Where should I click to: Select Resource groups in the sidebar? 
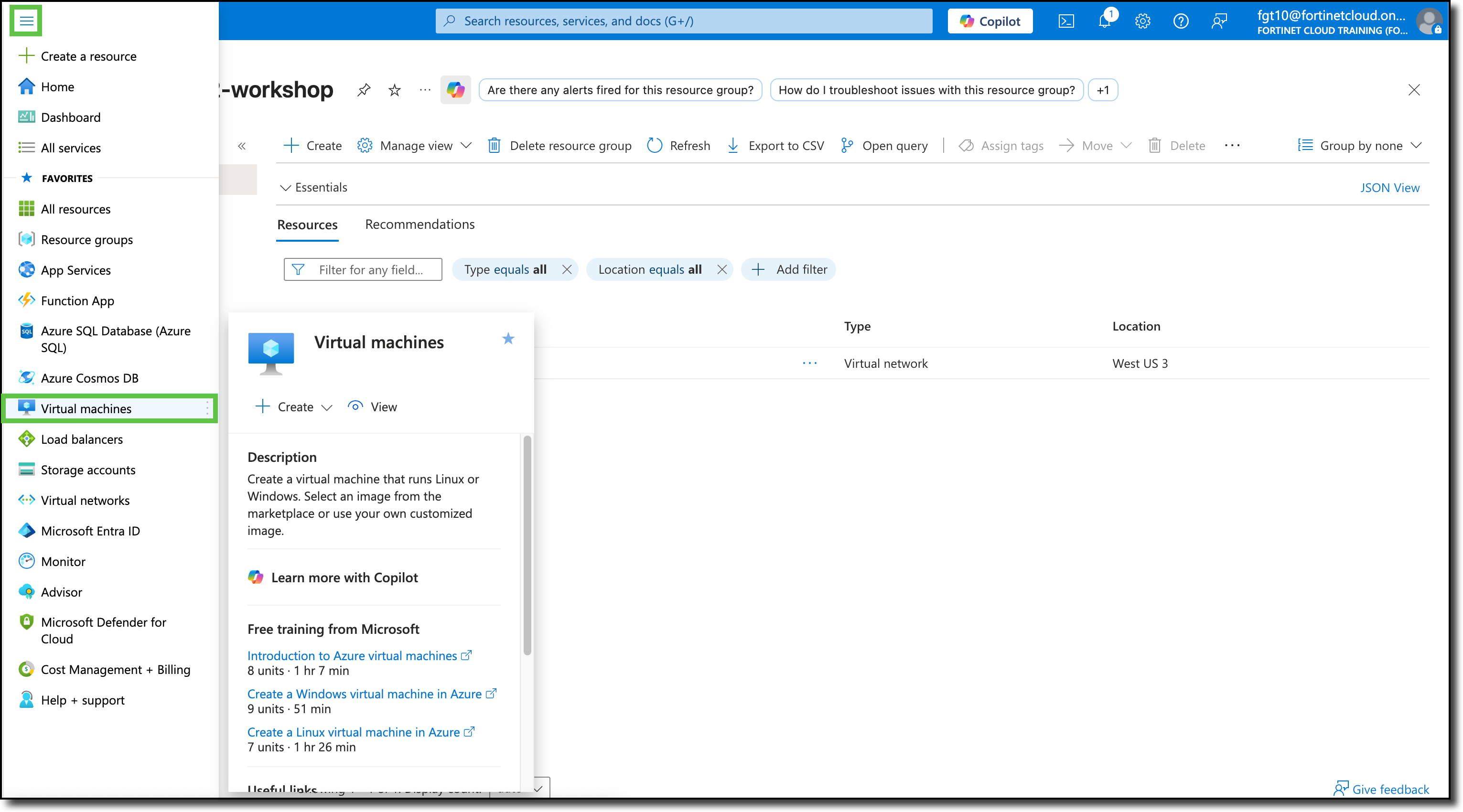pyautogui.click(x=86, y=239)
